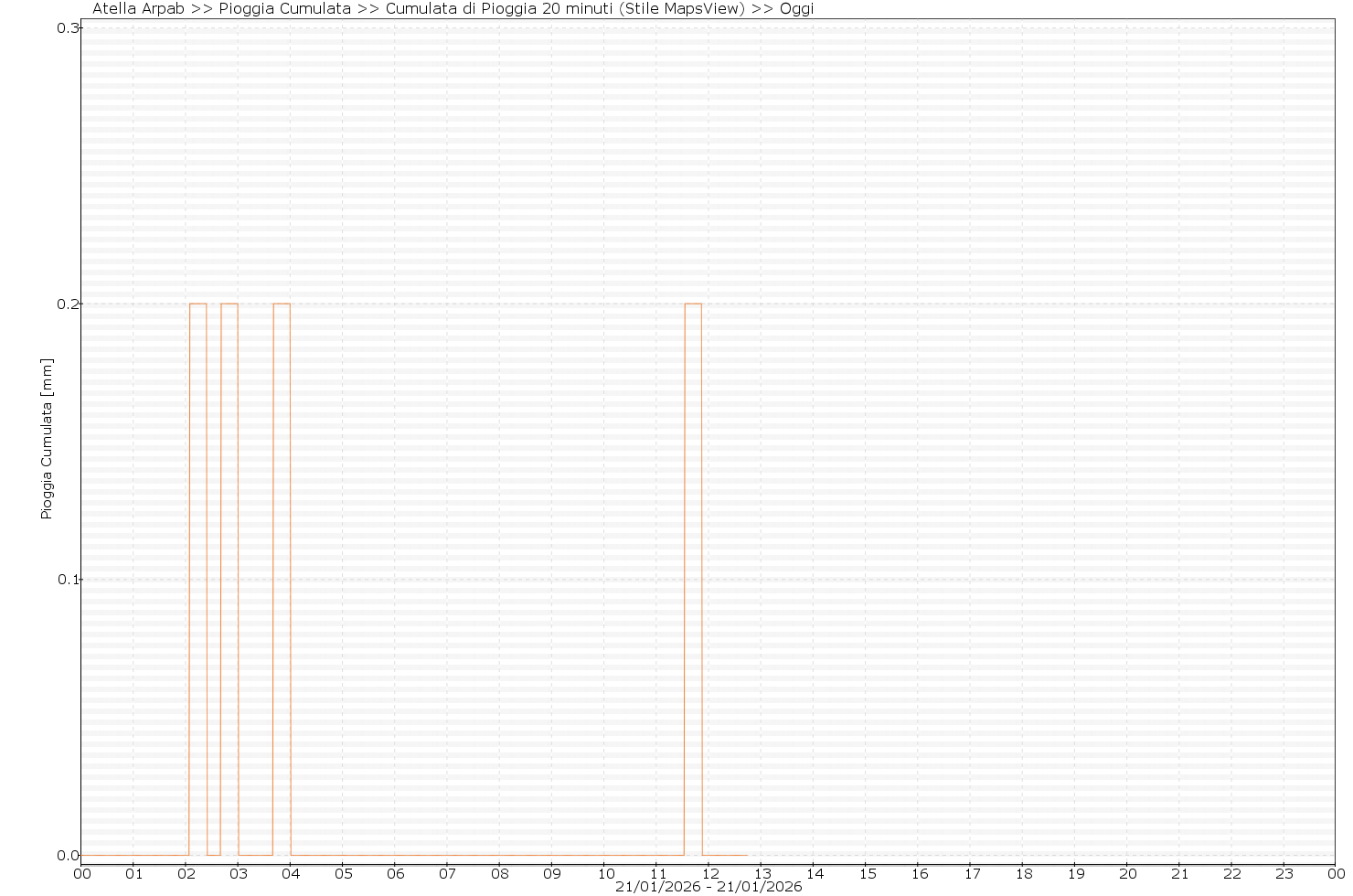Click the rain peak between 11 and 12
1353x896 pixels.
pyautogui.click(x=693, y=304)
